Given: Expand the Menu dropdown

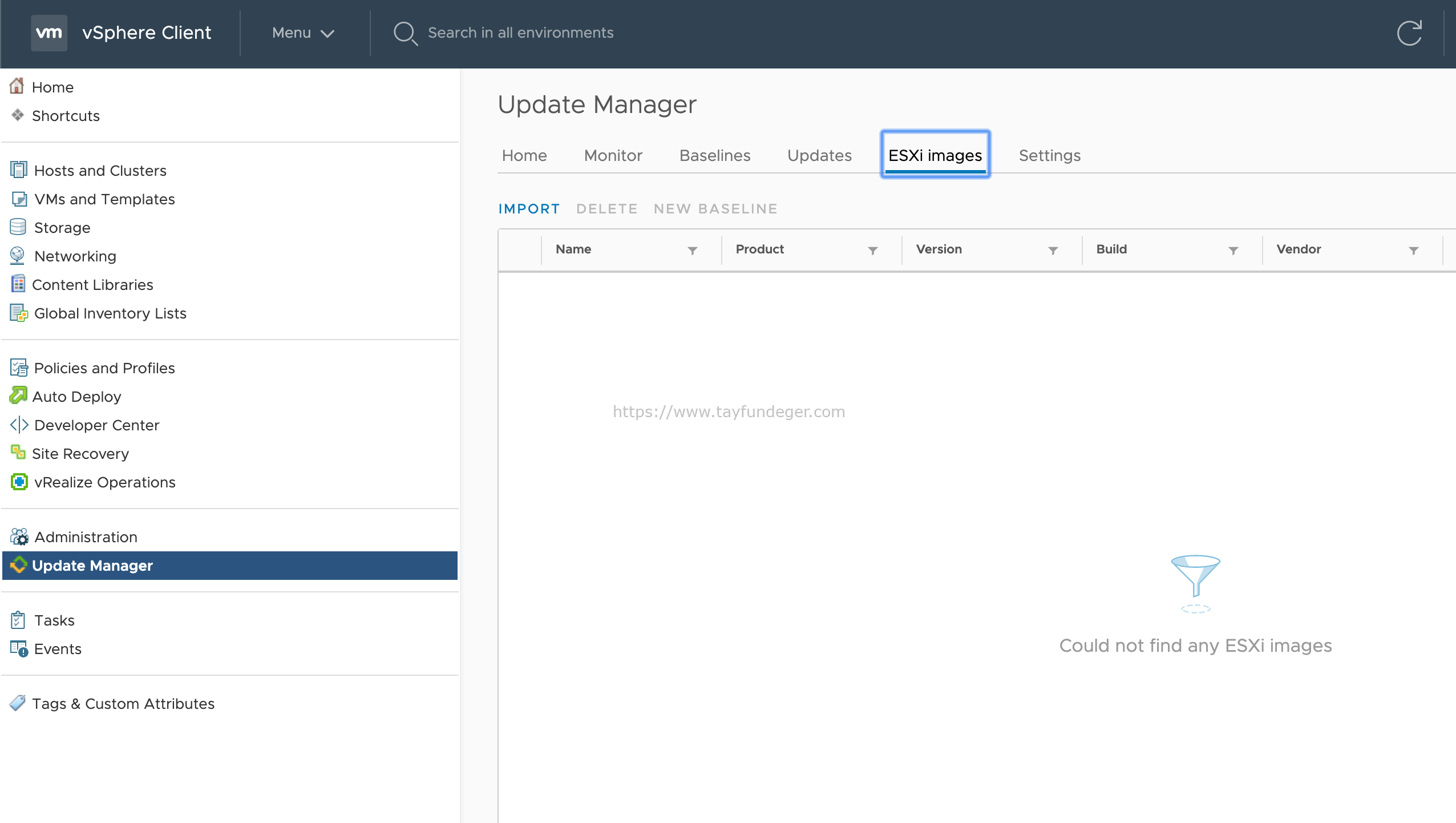Looking at the screenshot, I should 303,33.
